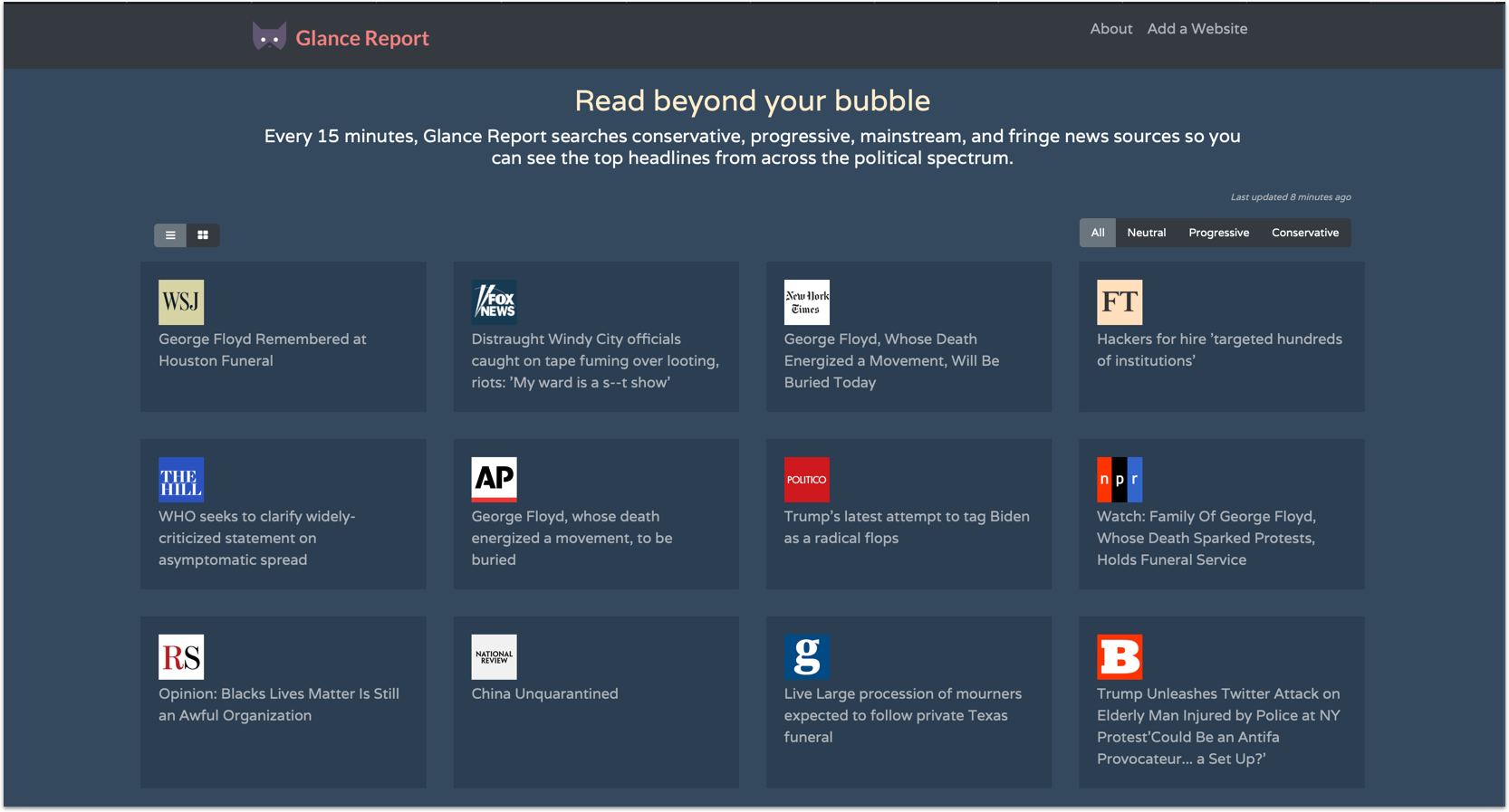Open 'China Unquarantined' headline
This screenshot has height=812, width=1509.
(544, 693)
